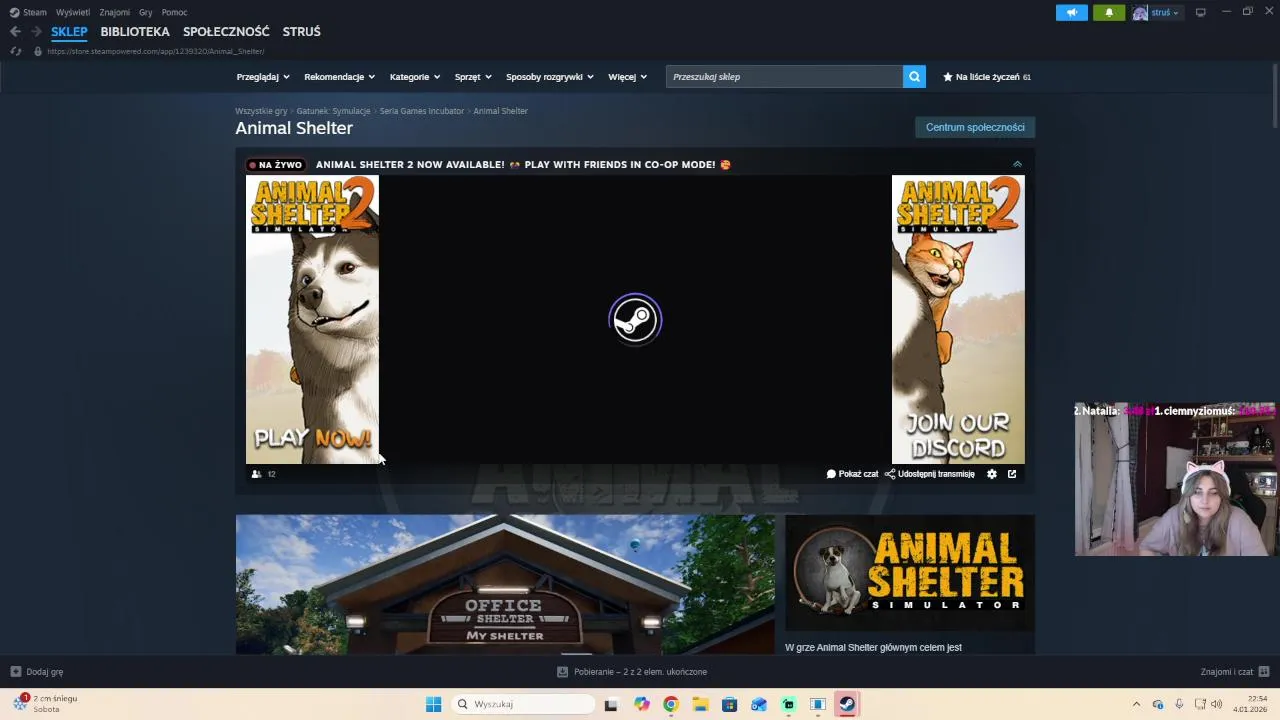Click the announcements megaphone button
This screenshot has width=1280, height=720.
pyautogui.click(x=1071, y=13)
